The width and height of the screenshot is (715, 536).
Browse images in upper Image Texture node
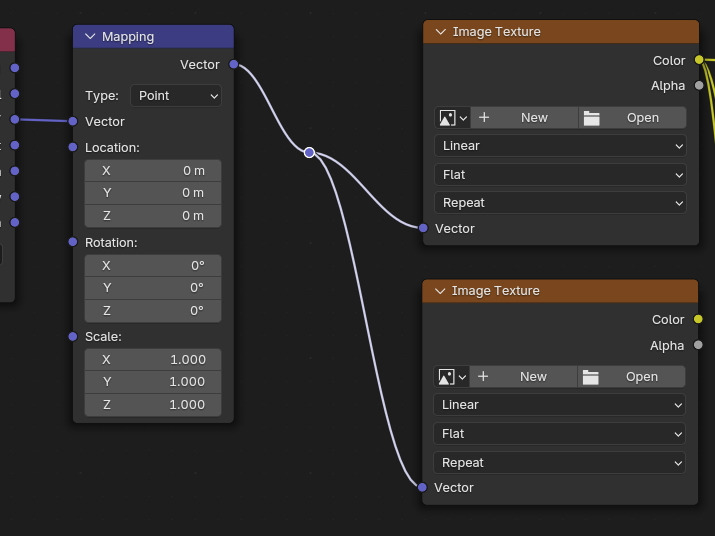[x=453, y=118]
